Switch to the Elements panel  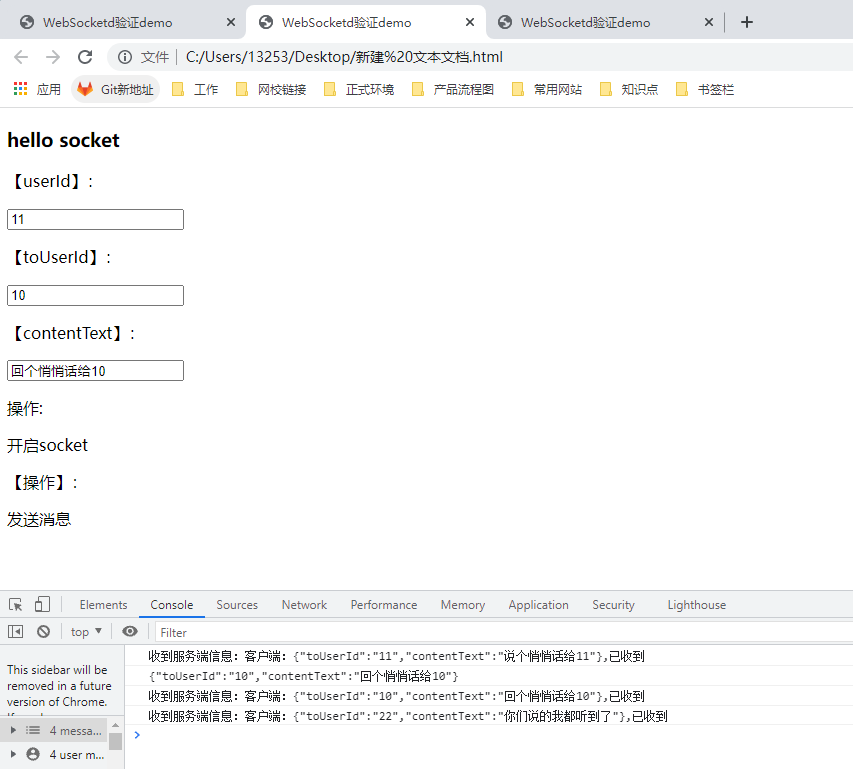103,605
